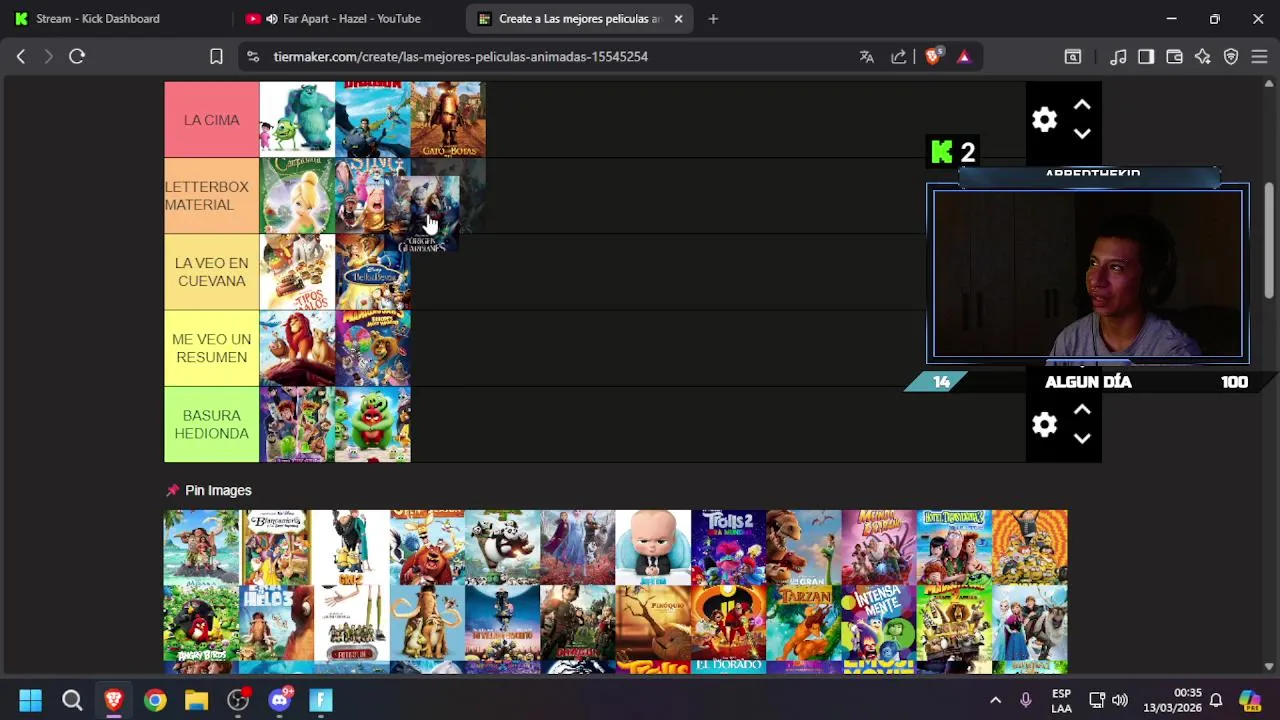
Task: Click the LETTERBOX MATERIAL tier label
Action: click(212, 196)
